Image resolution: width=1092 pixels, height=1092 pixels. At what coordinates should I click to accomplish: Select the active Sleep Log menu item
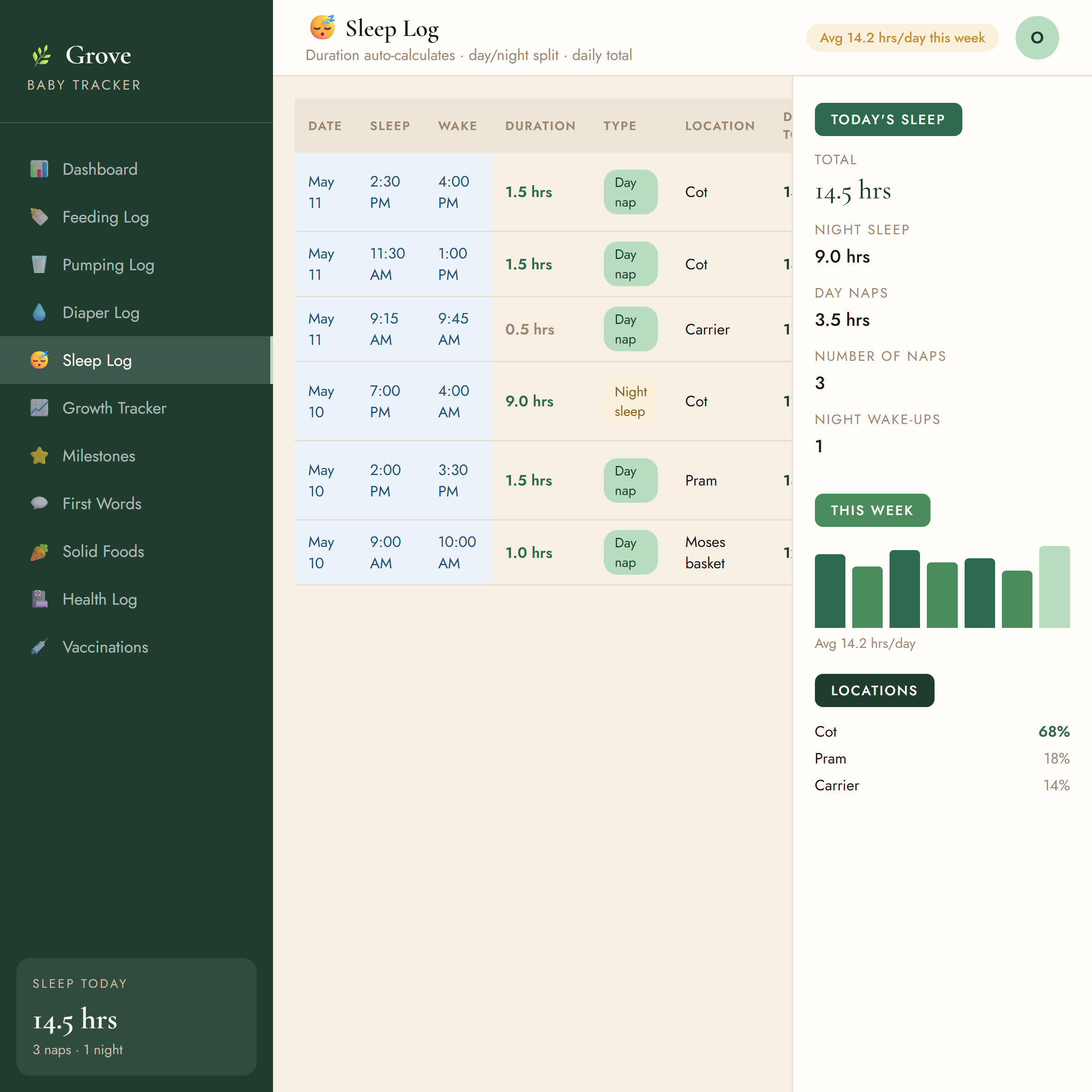click(x=136, y=360)
